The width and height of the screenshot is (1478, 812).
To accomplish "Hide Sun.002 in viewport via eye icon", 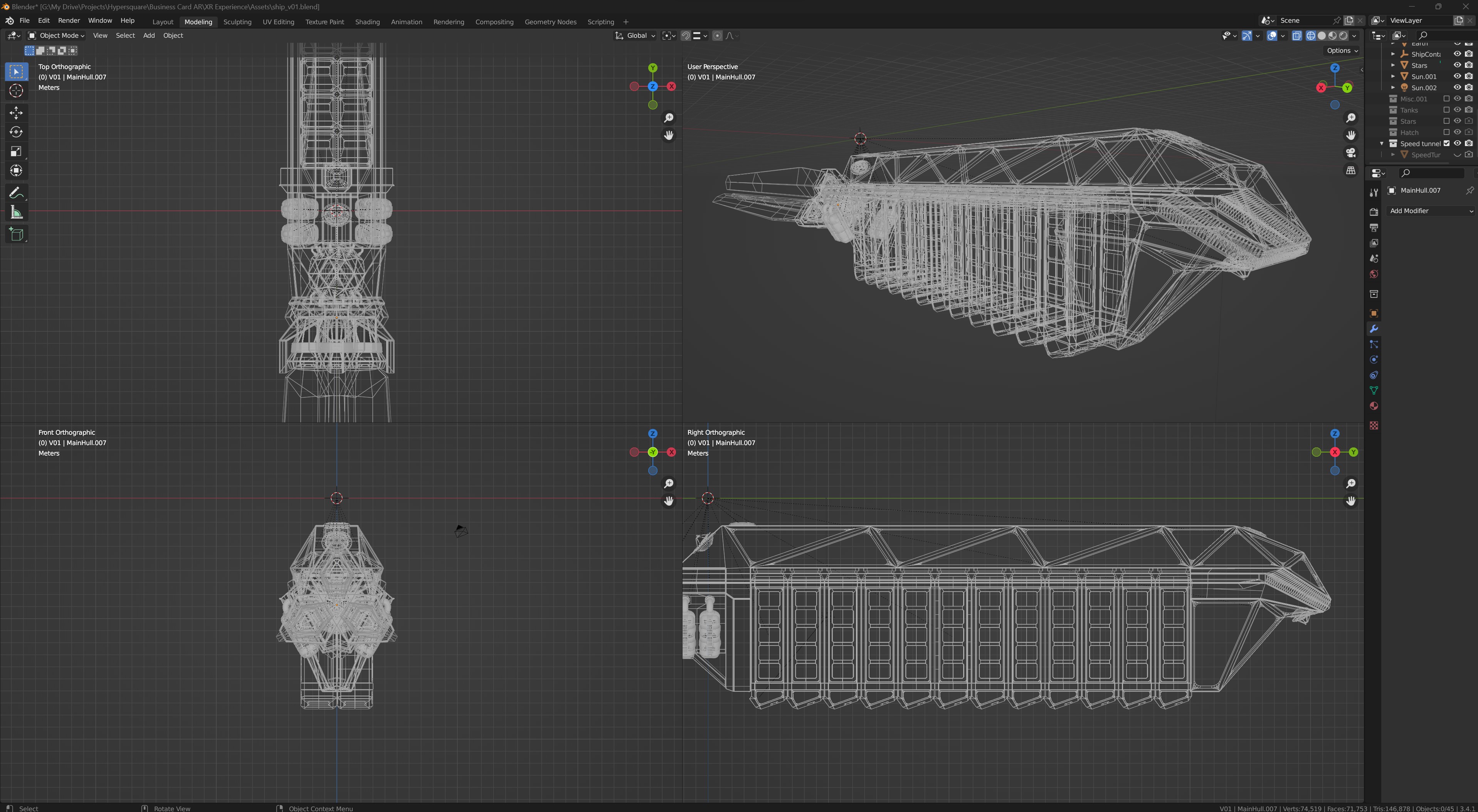I will 1457,87.
